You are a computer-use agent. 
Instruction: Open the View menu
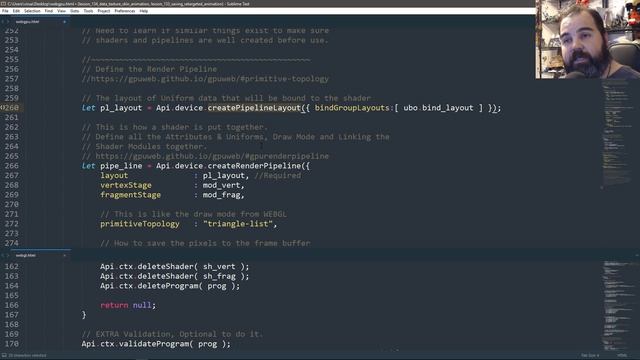click(x=62, y=11)
